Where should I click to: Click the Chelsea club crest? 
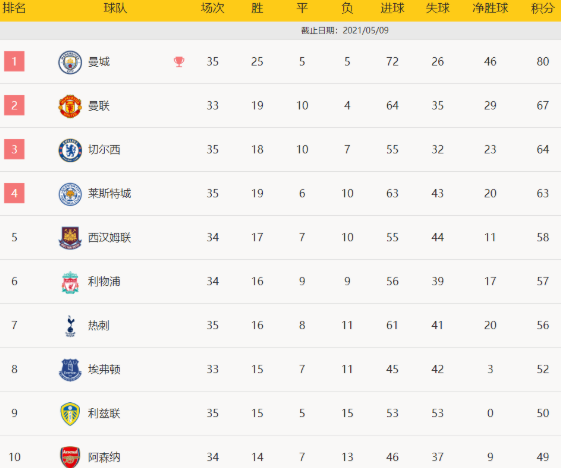tap(70, 150)
